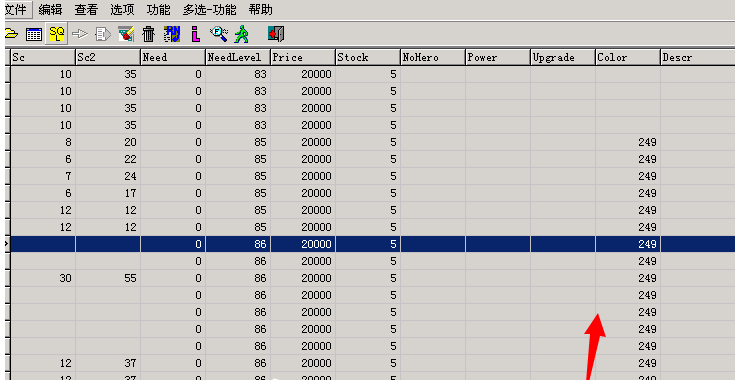The width and height of the screenshot is (735, 380).
Task: Select the Sc2 cell with value 20
Action: tap(108, 142)
